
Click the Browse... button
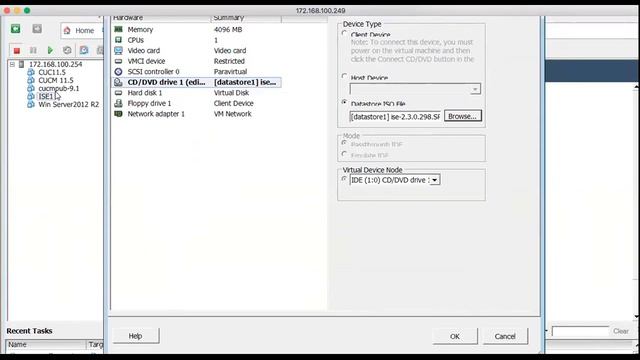pos(462,116)
